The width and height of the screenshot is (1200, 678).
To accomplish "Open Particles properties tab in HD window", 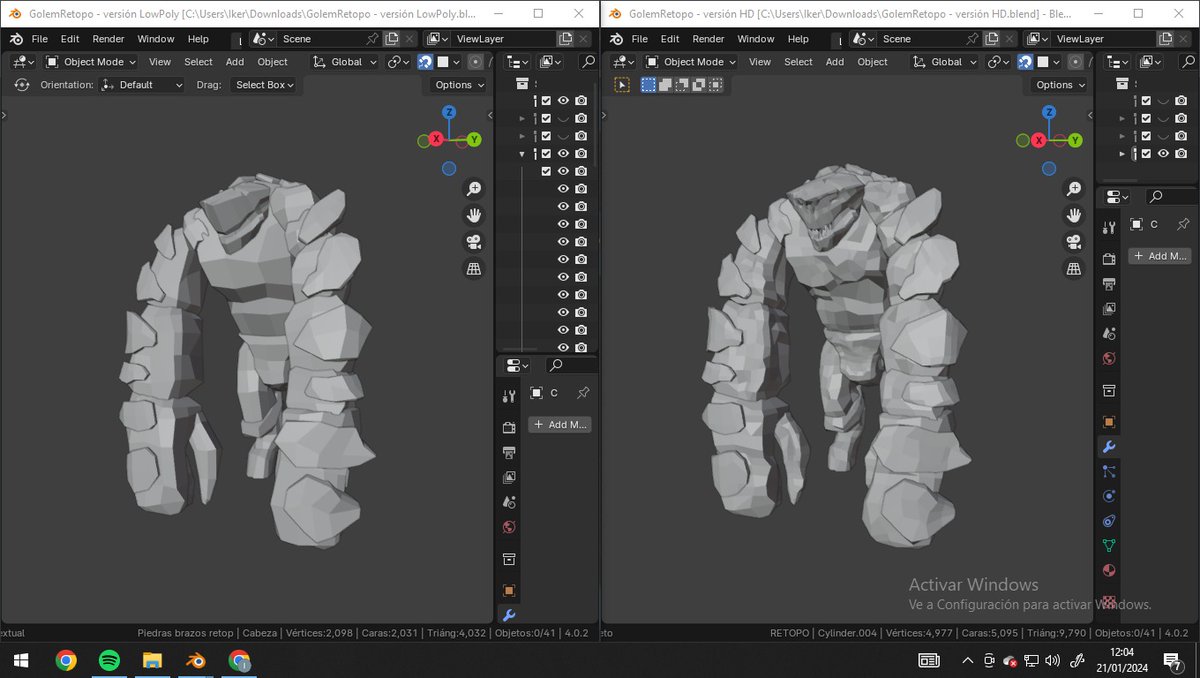I will (x=1108, y=471).
